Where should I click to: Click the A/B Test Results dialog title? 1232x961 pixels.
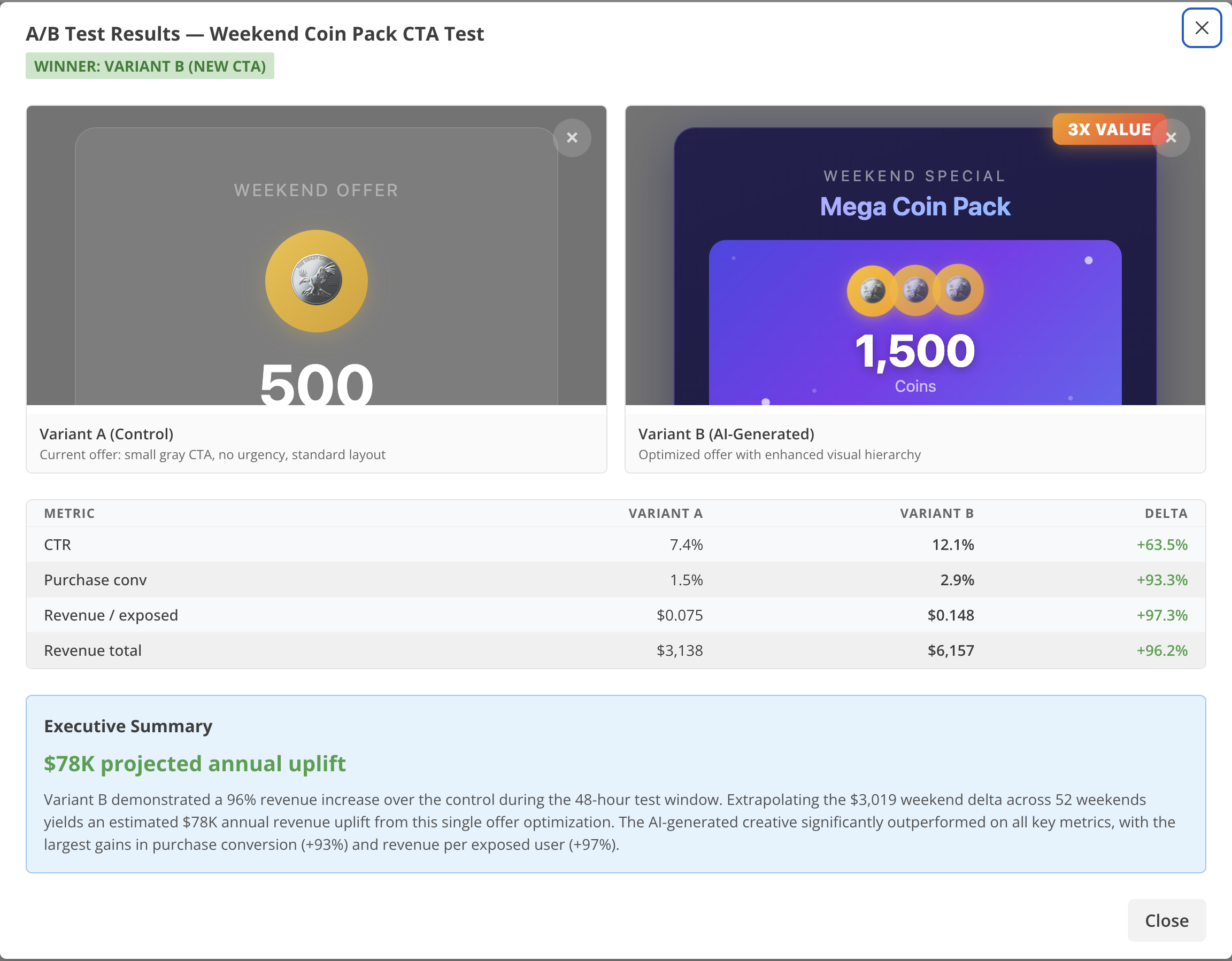pos(255,33)
